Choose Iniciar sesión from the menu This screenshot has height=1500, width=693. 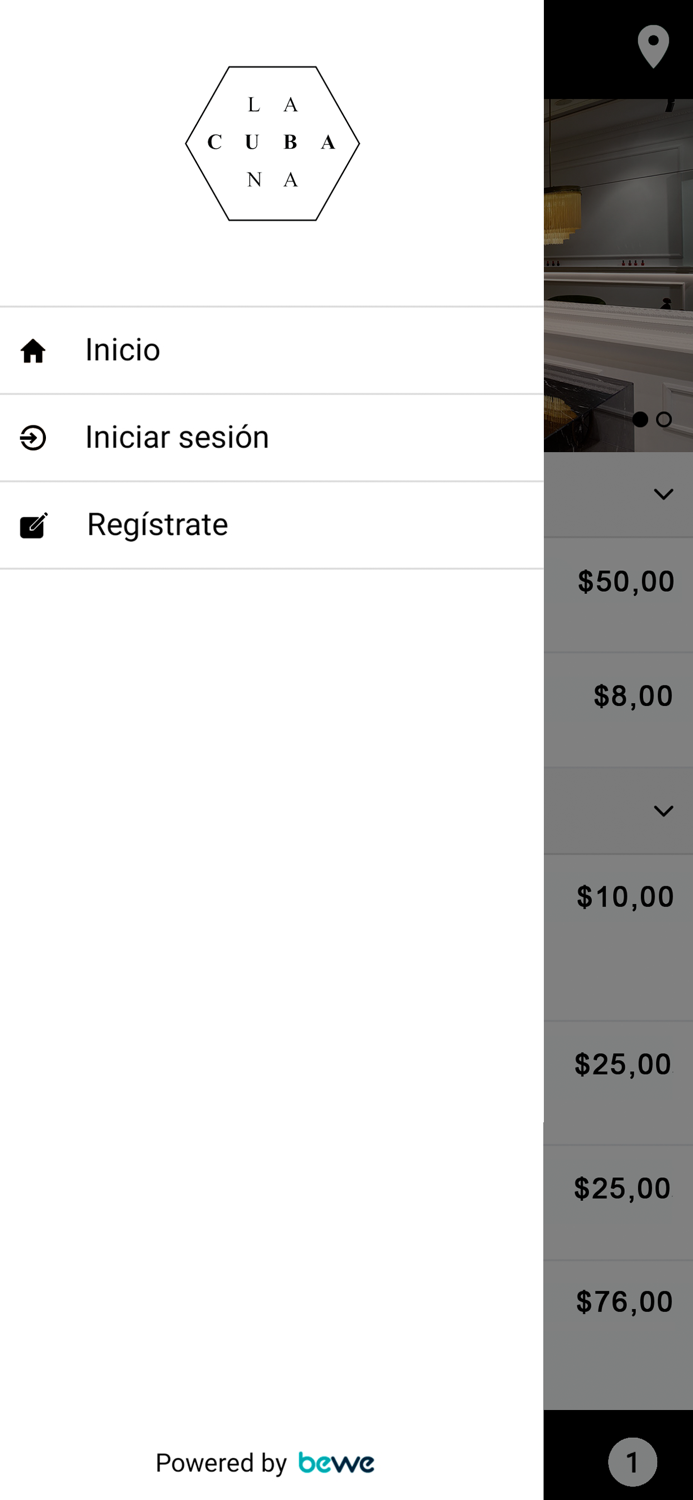pos(177,437)
